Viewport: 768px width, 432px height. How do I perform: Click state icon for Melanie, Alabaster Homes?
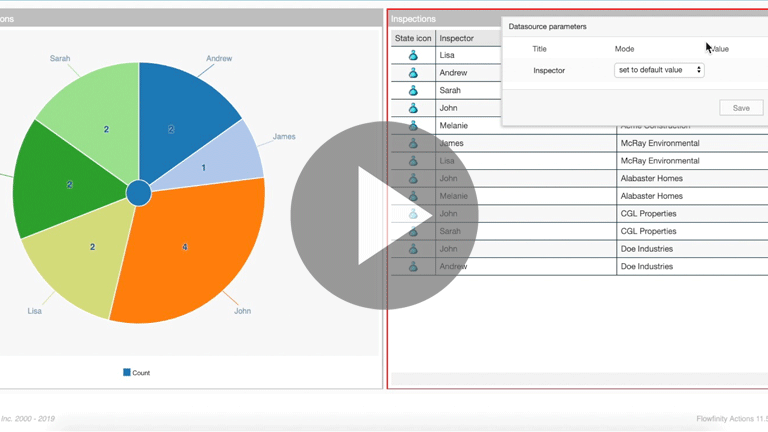point(413,196)
